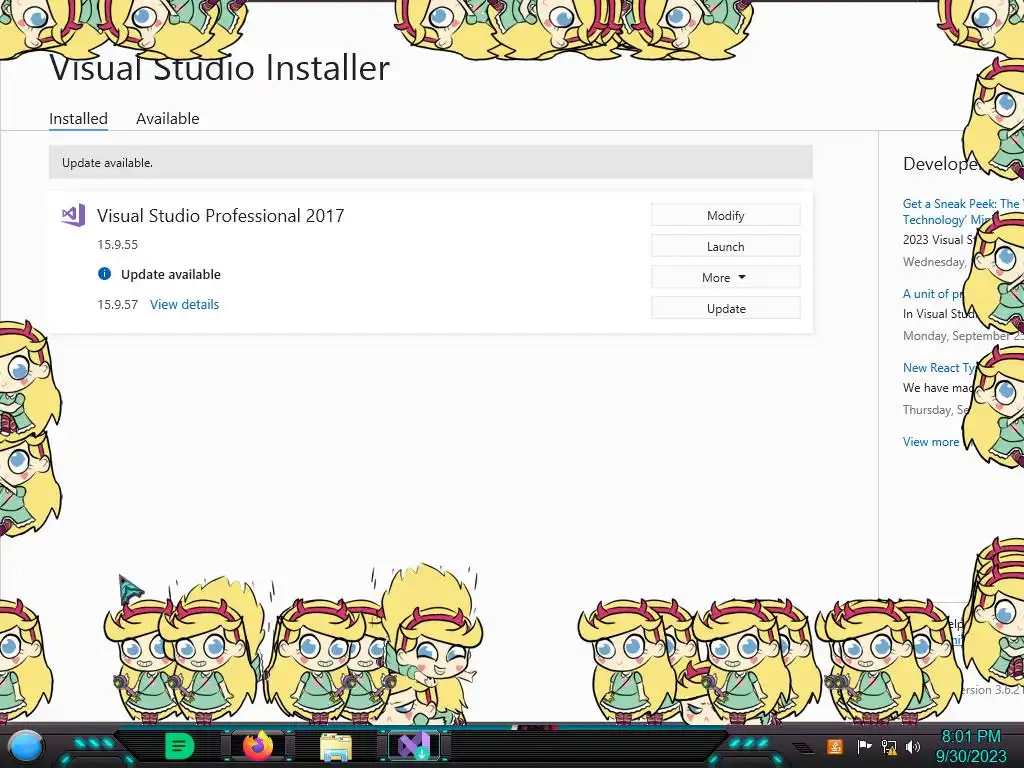1024x768 pixels.
Task: Open the 'A unit of' news article link
Action: click(934, 294)
